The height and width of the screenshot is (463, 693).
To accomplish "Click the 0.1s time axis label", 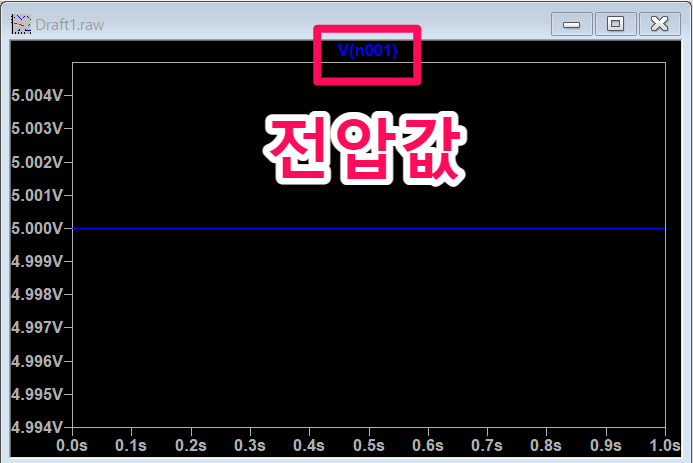I will [x=131, y=445].
